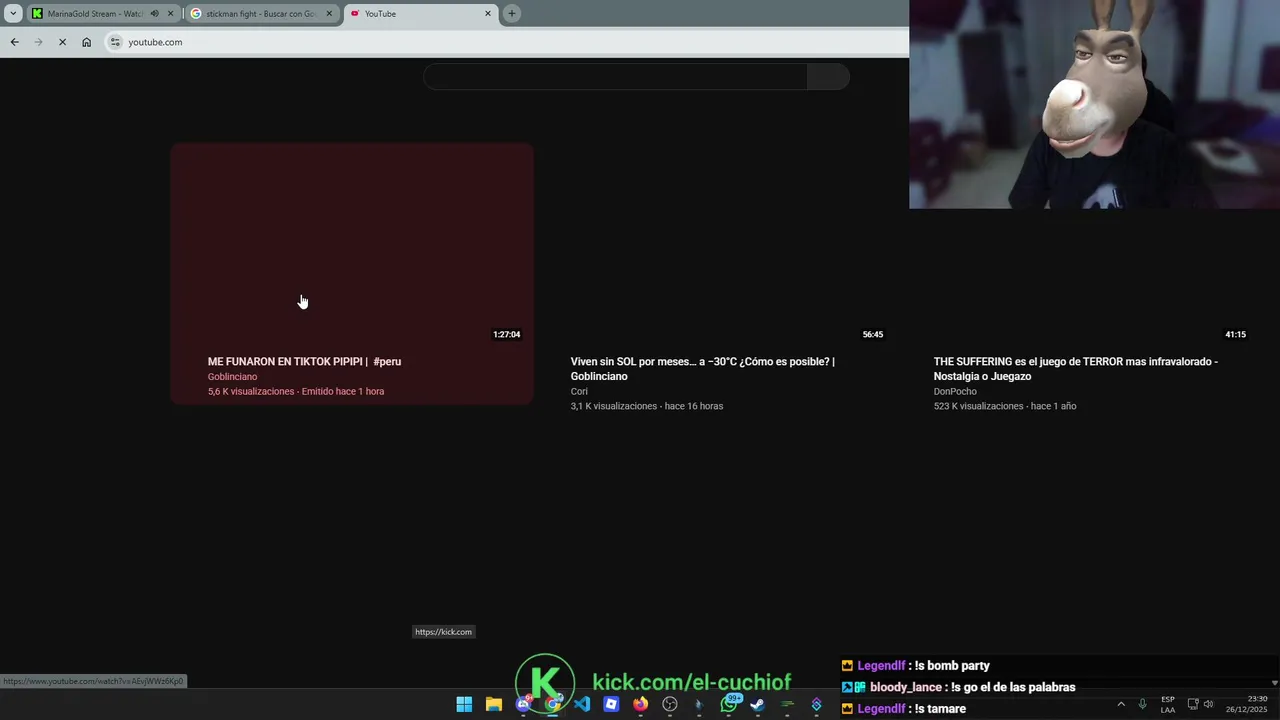Click the 56:45 duration badge
Screen dimensions: 1280x720
pyautogui.click(x=873, y=334)
